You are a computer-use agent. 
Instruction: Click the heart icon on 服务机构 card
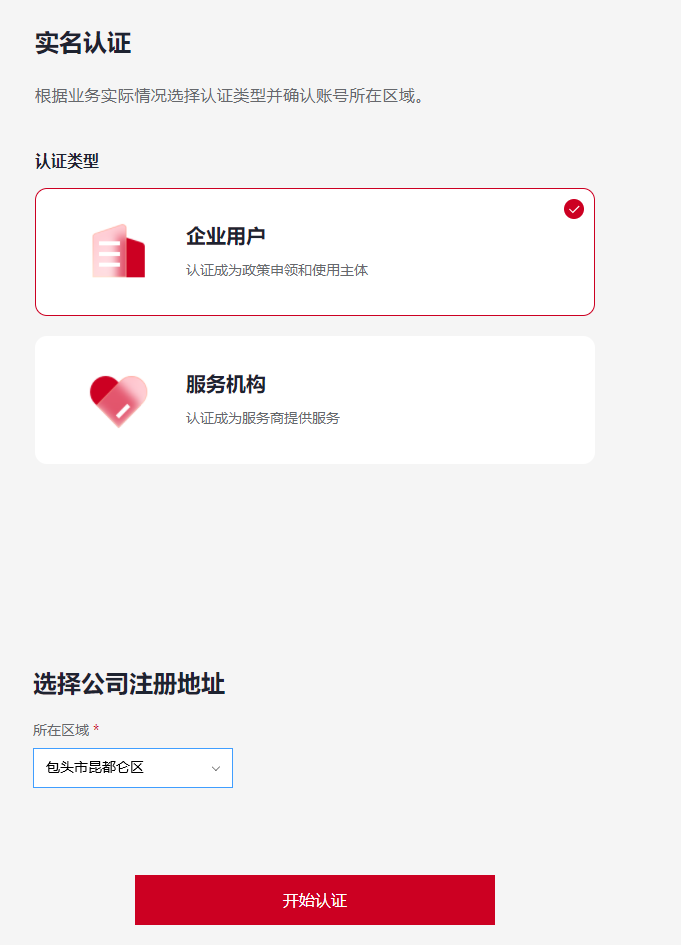point(119,399)
